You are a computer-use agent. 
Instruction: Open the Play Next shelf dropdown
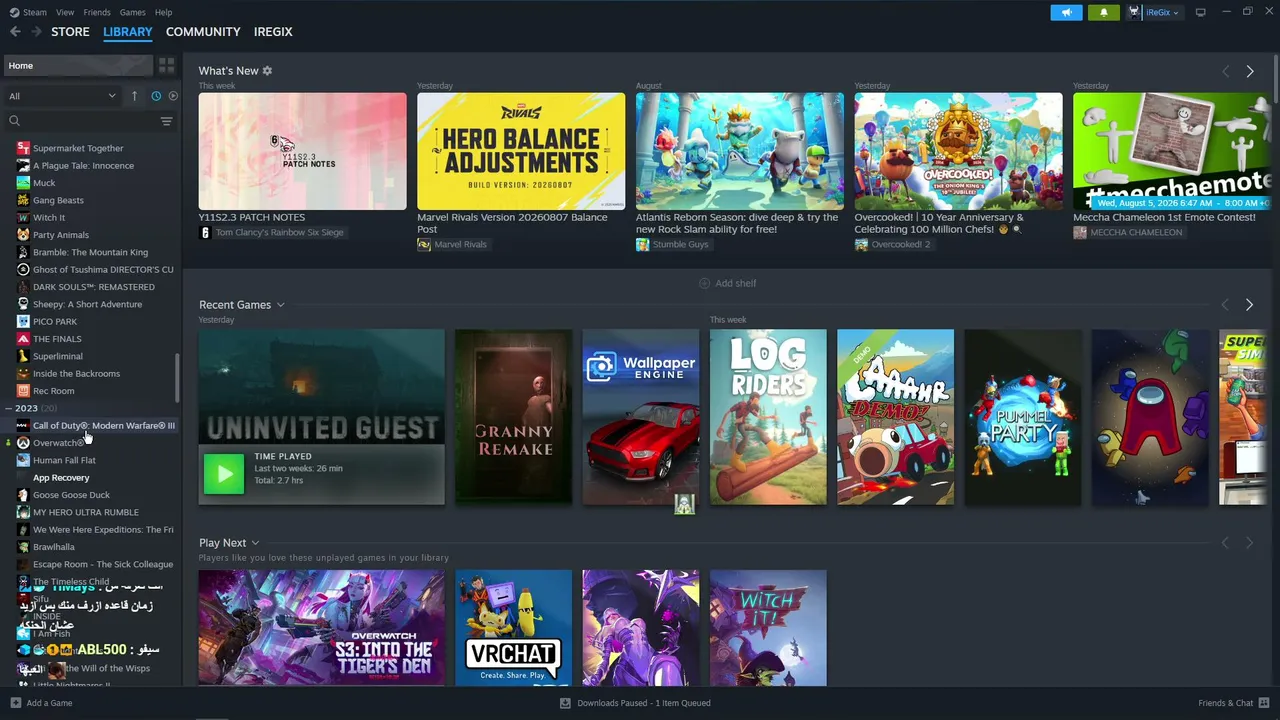(255, 543)
